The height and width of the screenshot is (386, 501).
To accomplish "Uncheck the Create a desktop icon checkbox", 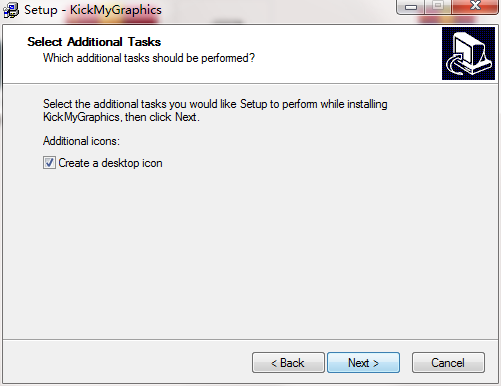I will coord(49,163).
